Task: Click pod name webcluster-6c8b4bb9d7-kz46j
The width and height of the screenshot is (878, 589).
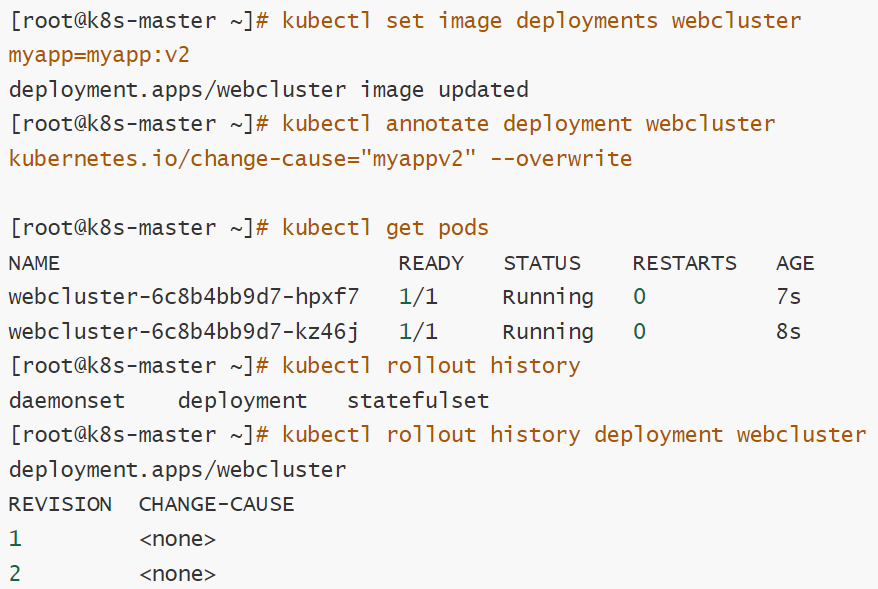Action: point(184,331)
